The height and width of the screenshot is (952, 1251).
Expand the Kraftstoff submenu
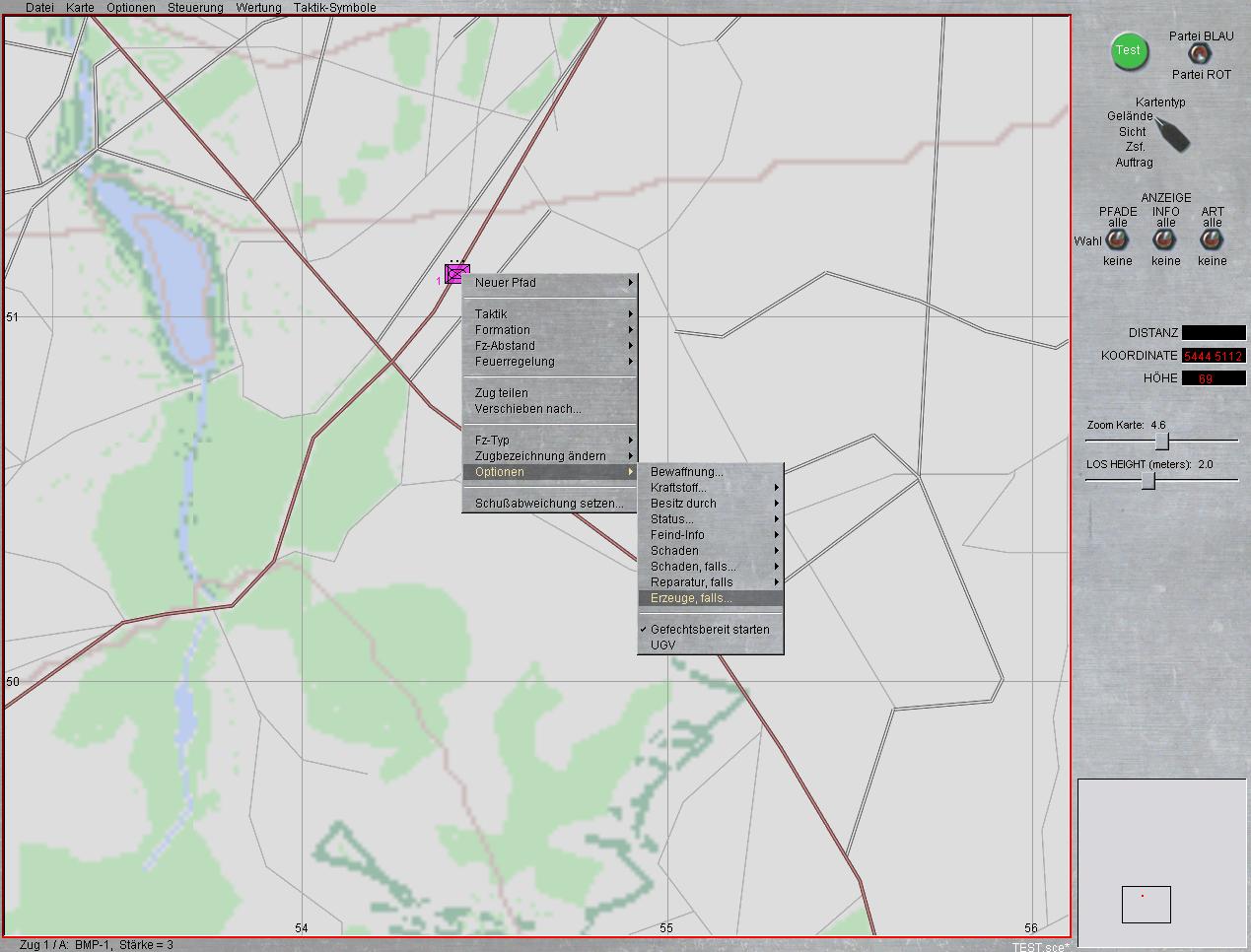[710, 488]
